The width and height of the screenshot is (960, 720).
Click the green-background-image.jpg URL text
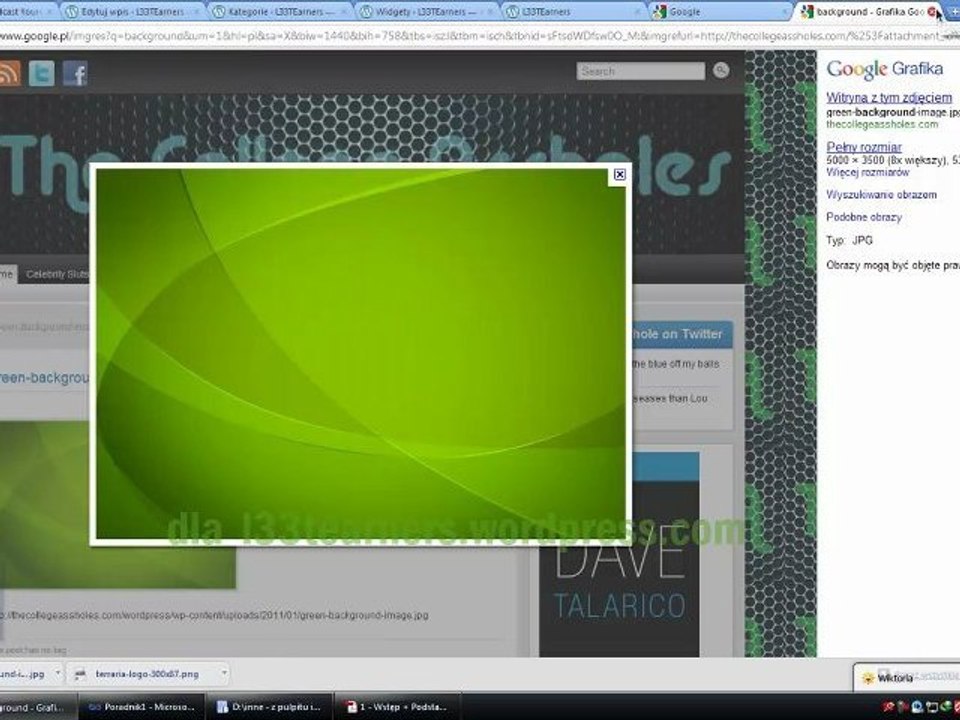[214, 615]
